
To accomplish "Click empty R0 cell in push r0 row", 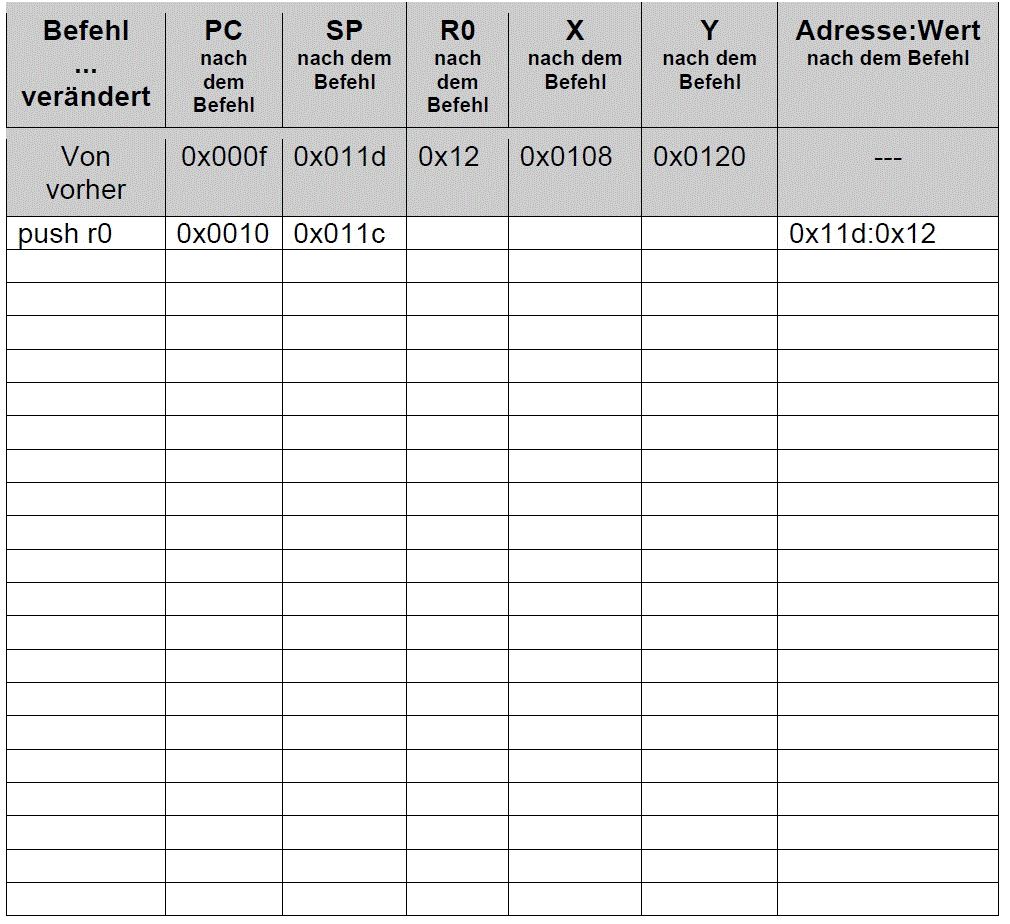I will (457, 234).
